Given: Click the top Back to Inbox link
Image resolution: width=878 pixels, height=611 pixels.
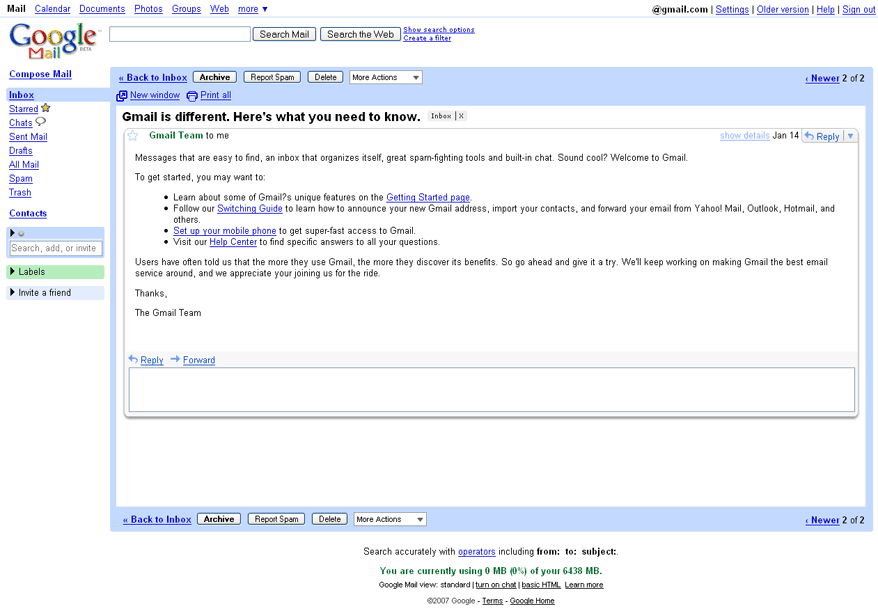Looking at the screenshot, I should (153, 78).
